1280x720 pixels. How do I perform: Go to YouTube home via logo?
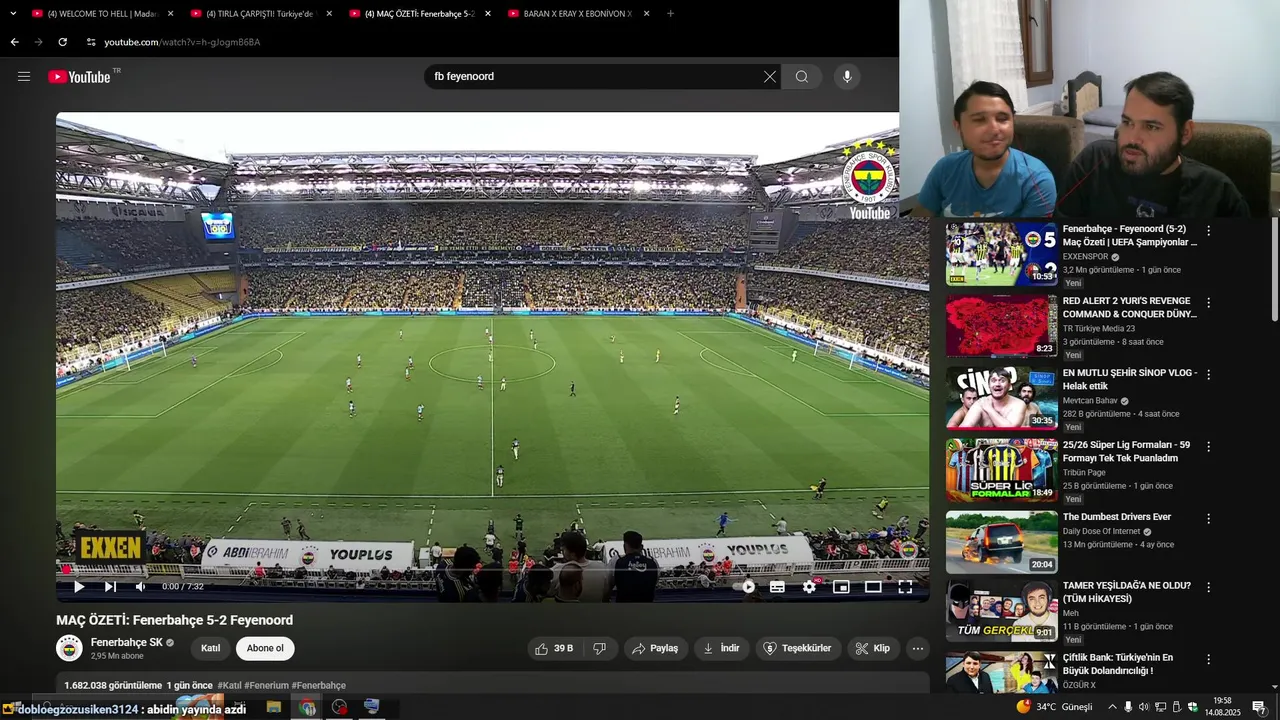[79, 77]
